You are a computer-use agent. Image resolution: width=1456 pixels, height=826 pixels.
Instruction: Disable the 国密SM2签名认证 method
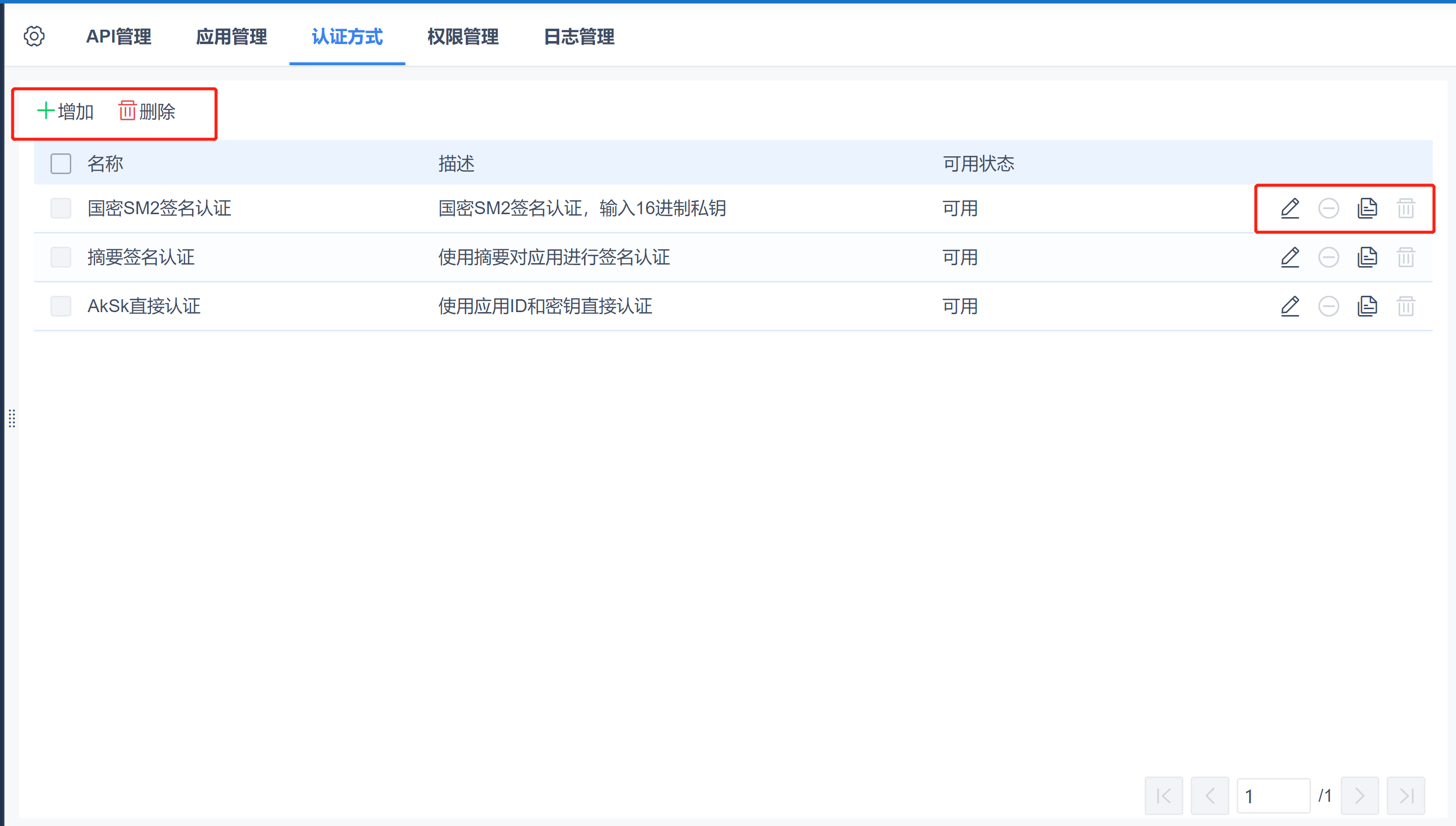click(1328, 208)
